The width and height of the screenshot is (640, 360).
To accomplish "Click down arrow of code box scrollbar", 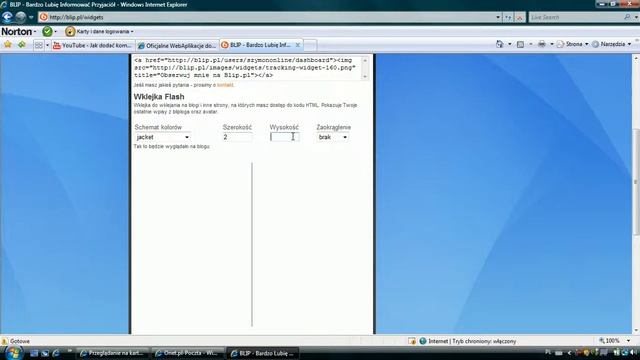I will tap(365, 76).
